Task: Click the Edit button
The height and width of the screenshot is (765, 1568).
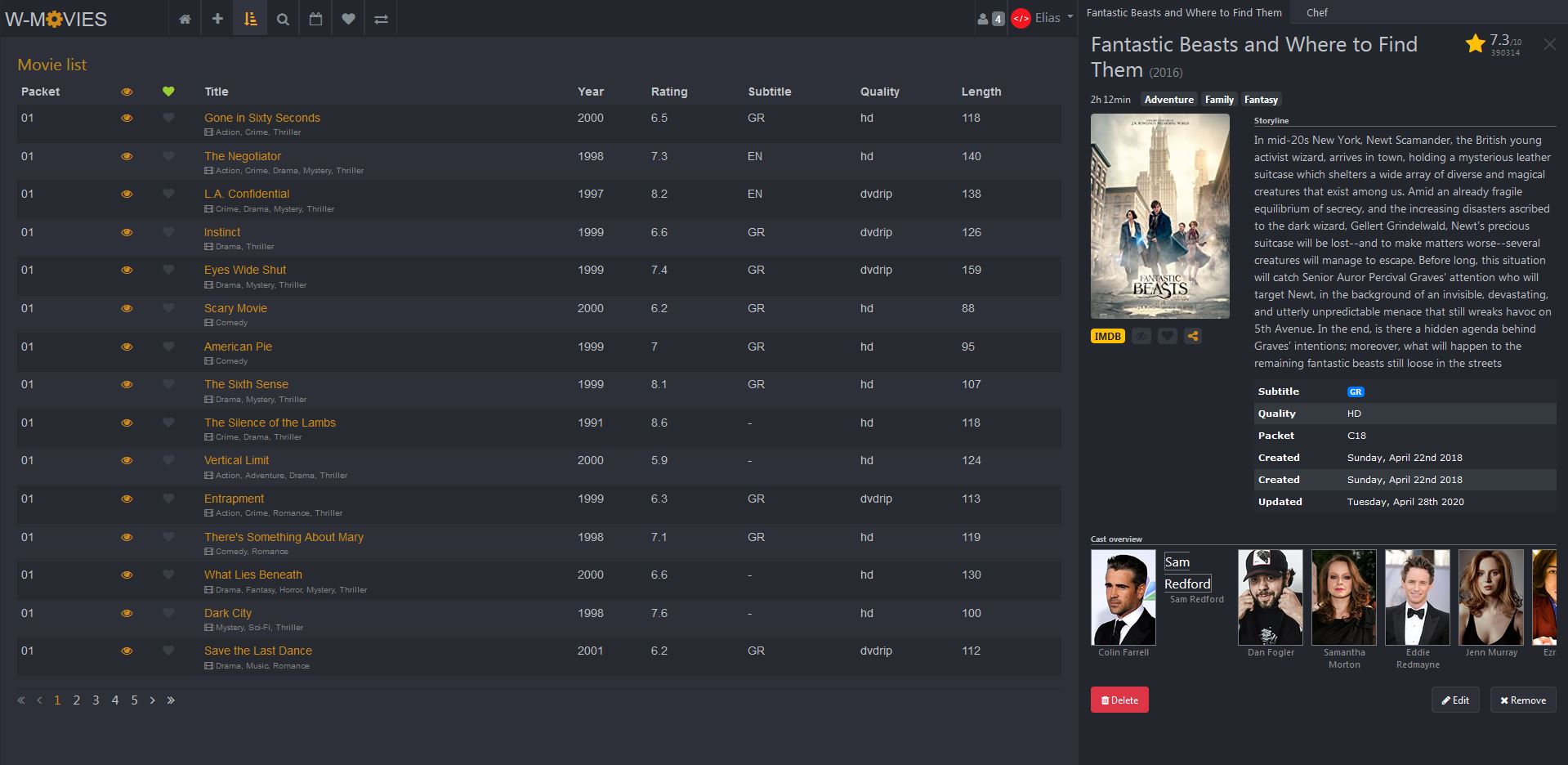Action: (1455, 700)
